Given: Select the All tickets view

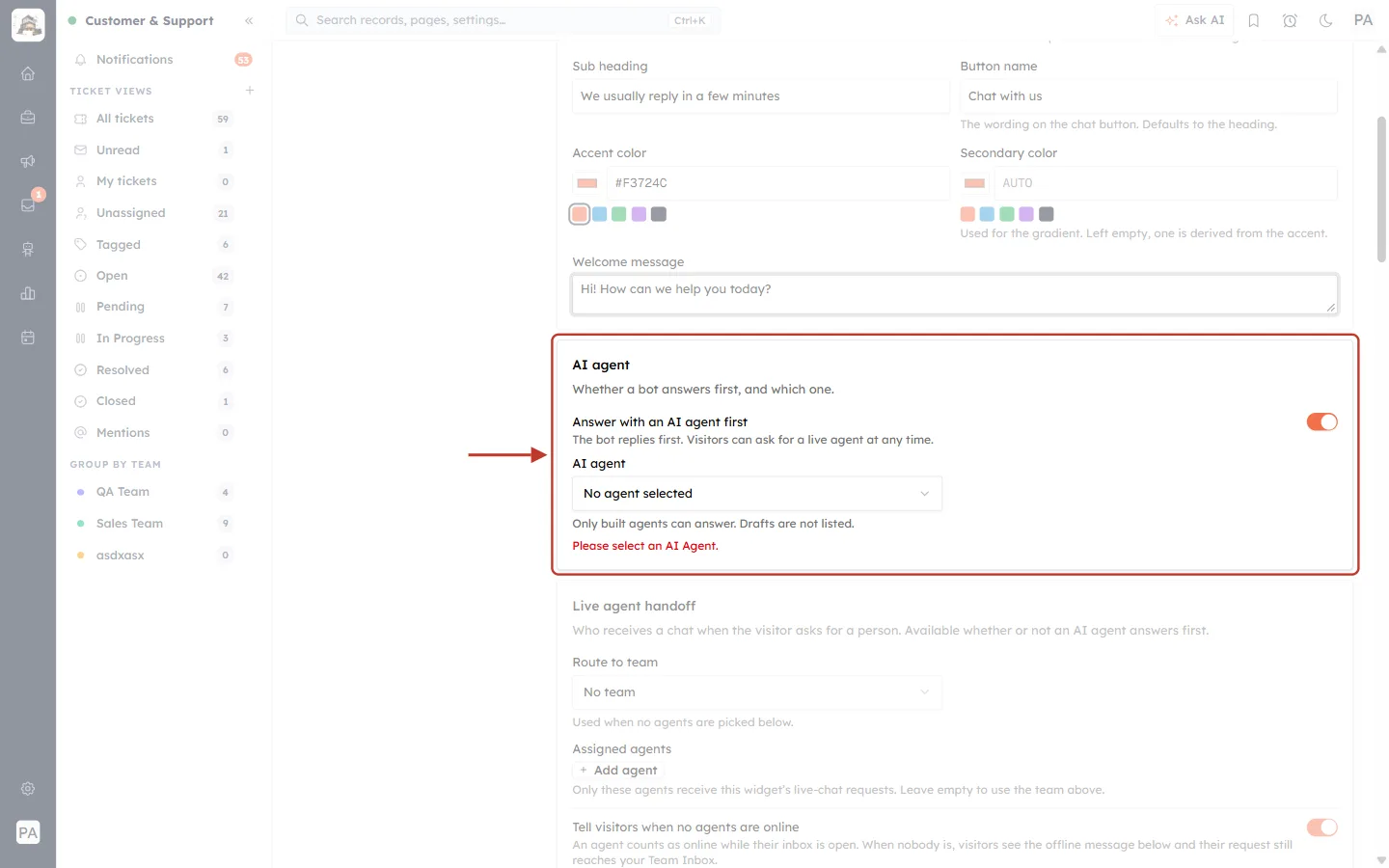Looking at the screenshot, I should [x=153, y=119].
